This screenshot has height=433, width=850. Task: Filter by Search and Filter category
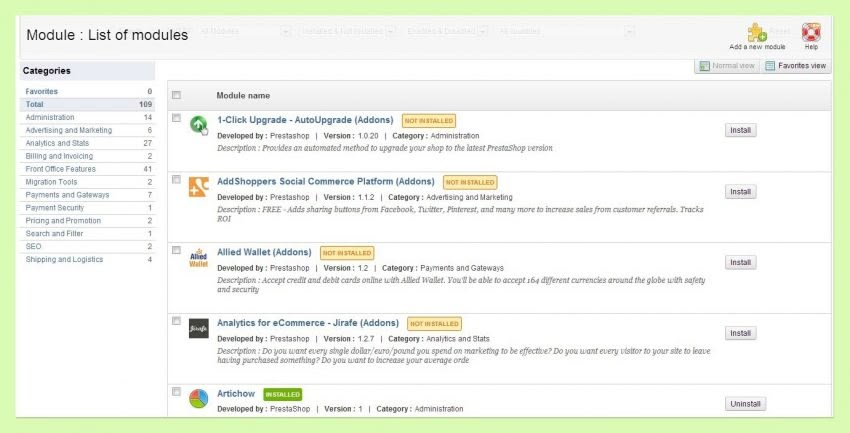pos(89,234)
